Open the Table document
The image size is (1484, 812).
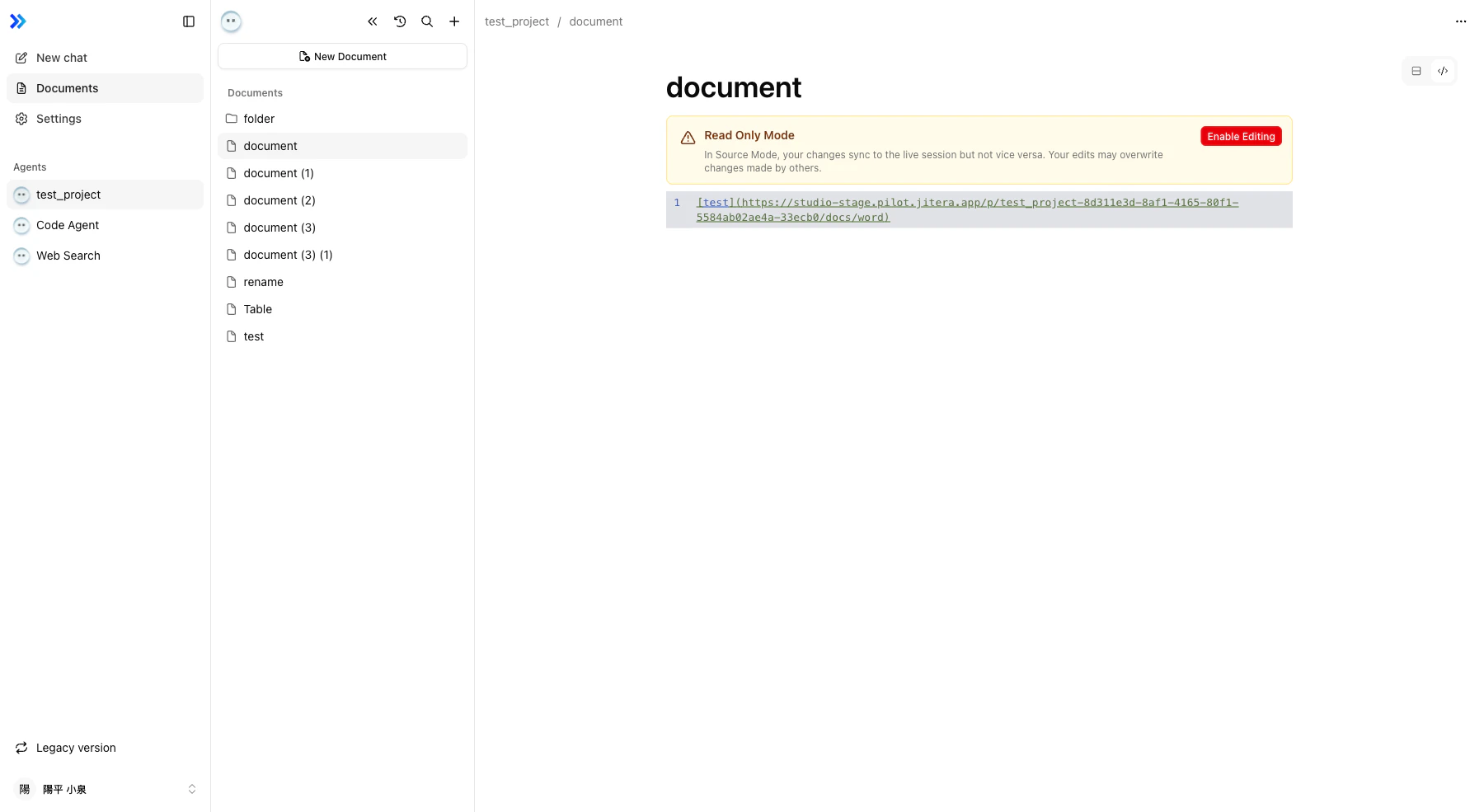tap(342, 309)
